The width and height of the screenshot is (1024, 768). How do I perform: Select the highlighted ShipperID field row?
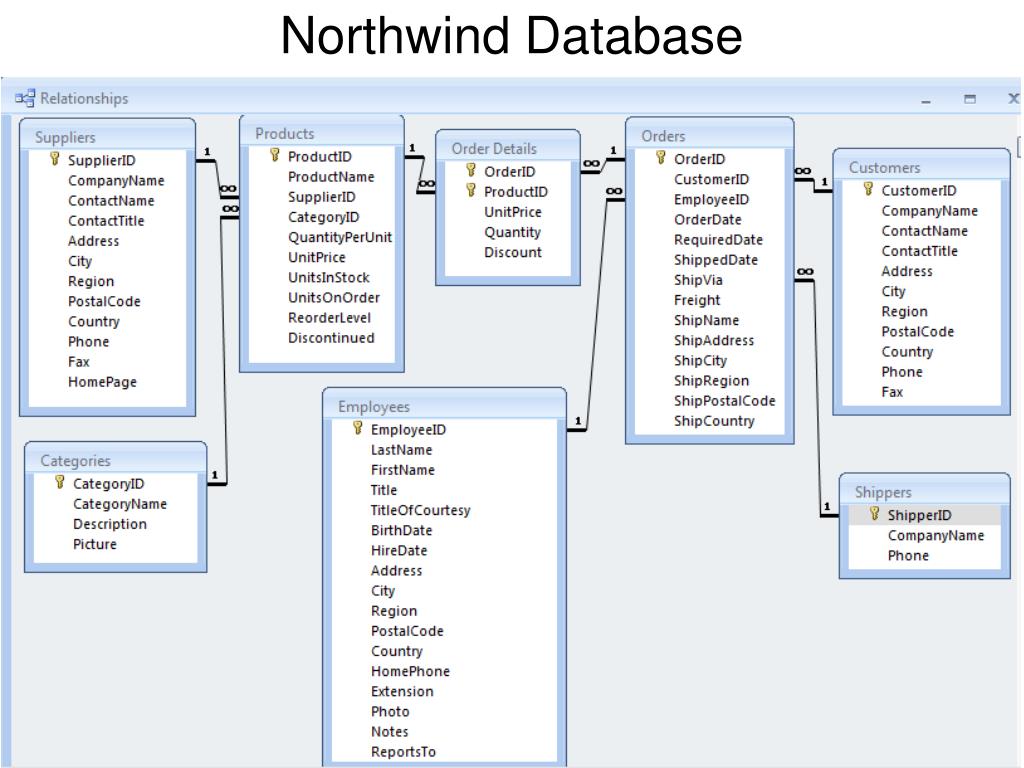924,515
